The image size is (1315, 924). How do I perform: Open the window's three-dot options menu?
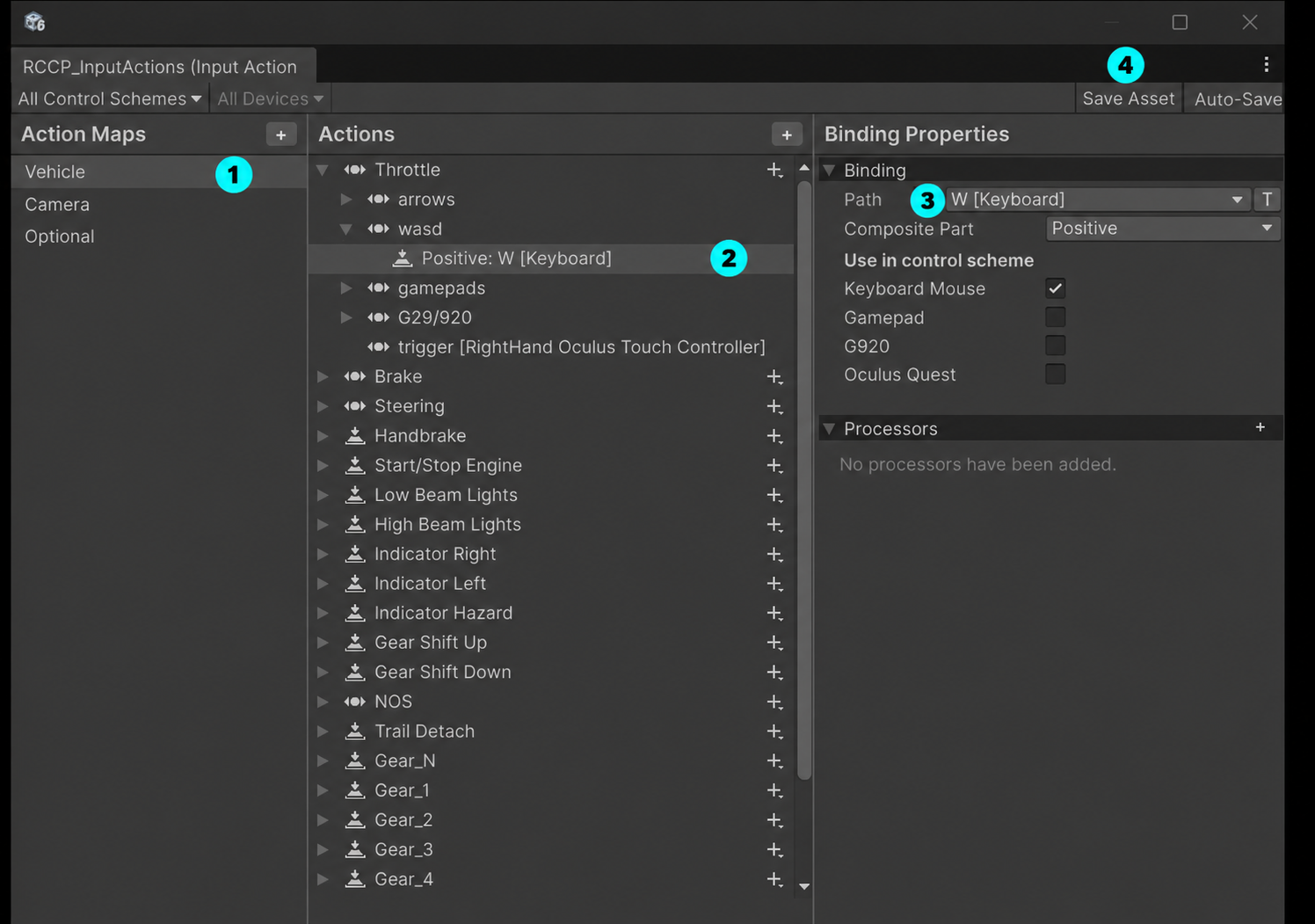click(1266, 64)
